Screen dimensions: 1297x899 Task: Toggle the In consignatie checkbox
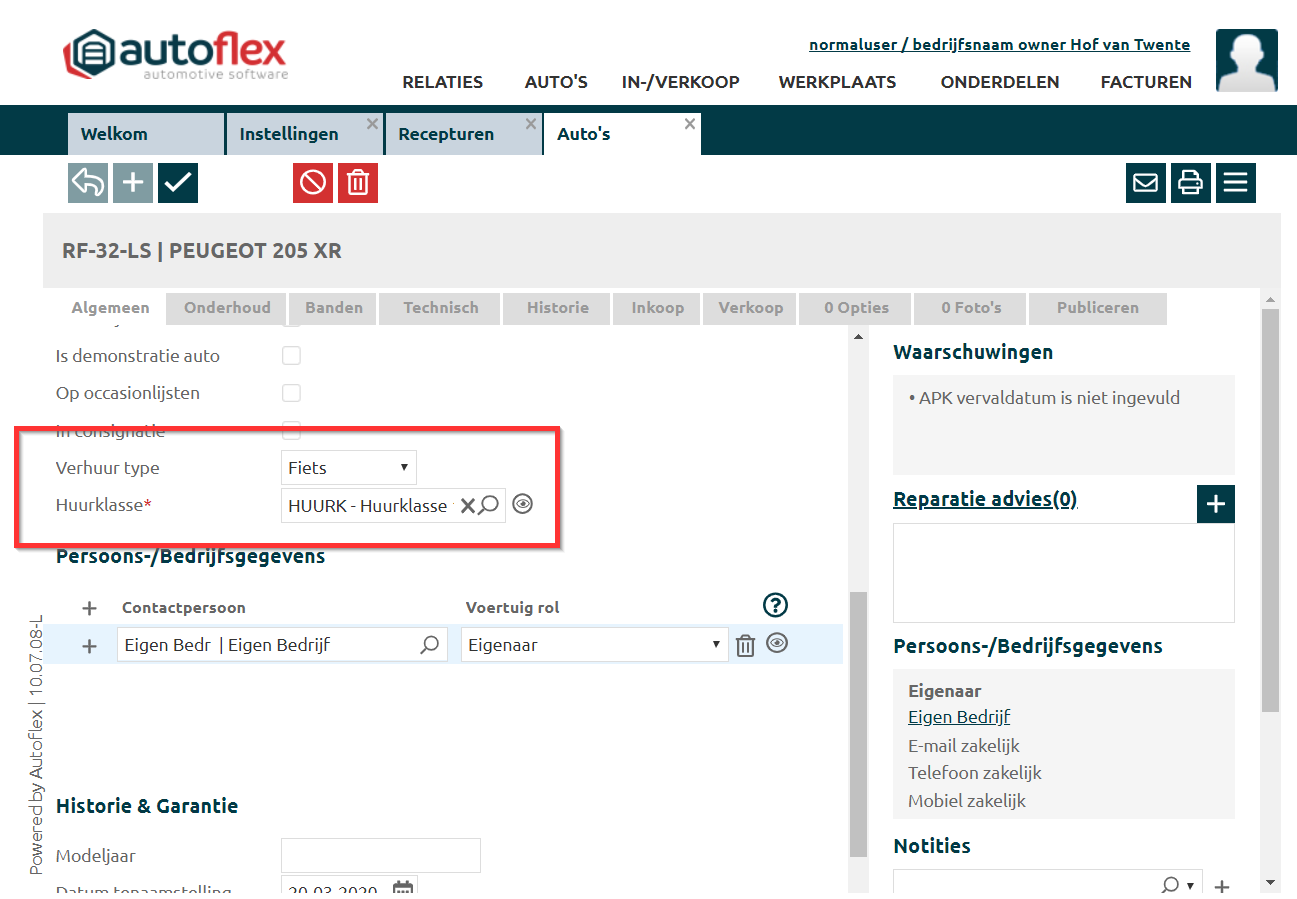click(x=291, y=431)
